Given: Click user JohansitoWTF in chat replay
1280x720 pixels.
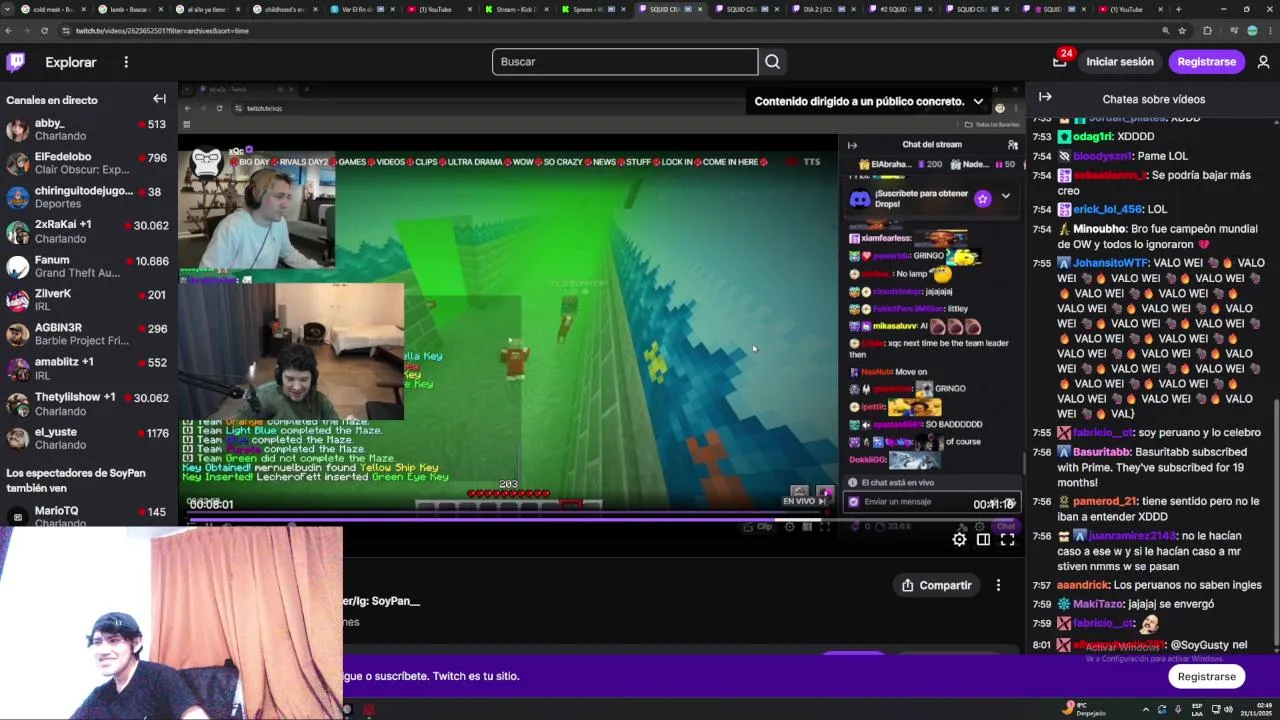Looking at the screenshot, I should (1110, 263).
